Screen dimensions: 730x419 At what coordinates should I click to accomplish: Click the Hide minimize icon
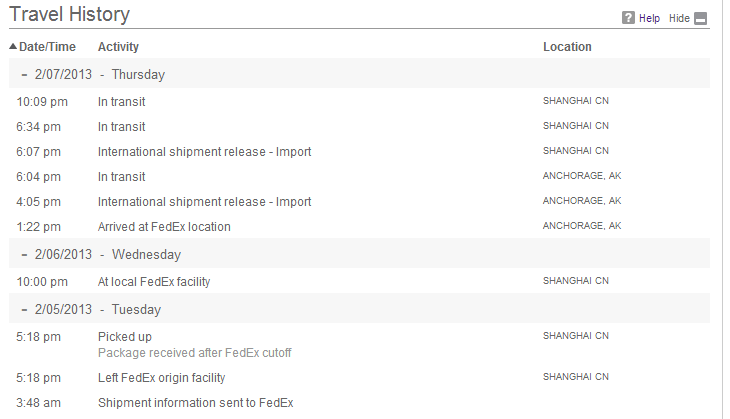tap(700, 18)
